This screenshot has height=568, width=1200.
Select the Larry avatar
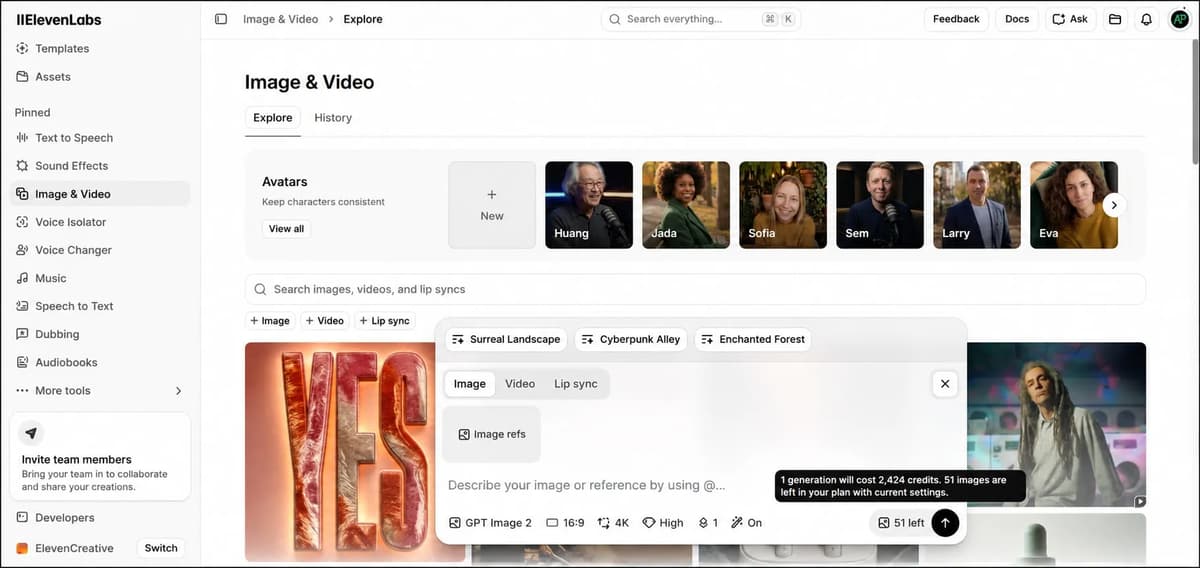977,205
